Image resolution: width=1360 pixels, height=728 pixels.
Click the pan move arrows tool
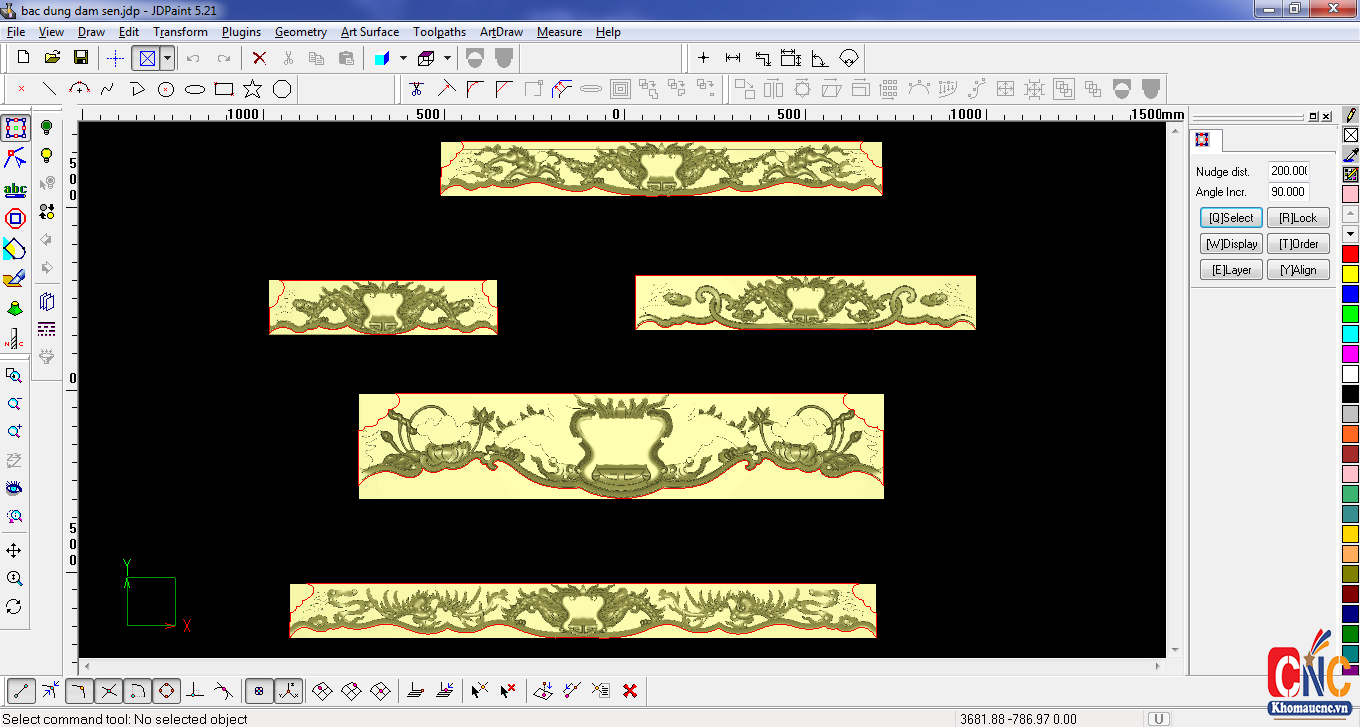14,551
